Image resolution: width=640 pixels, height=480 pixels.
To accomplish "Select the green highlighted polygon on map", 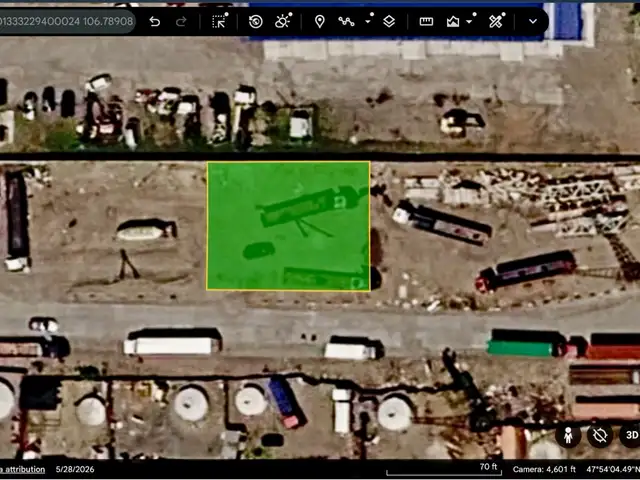I will (289, 226).
